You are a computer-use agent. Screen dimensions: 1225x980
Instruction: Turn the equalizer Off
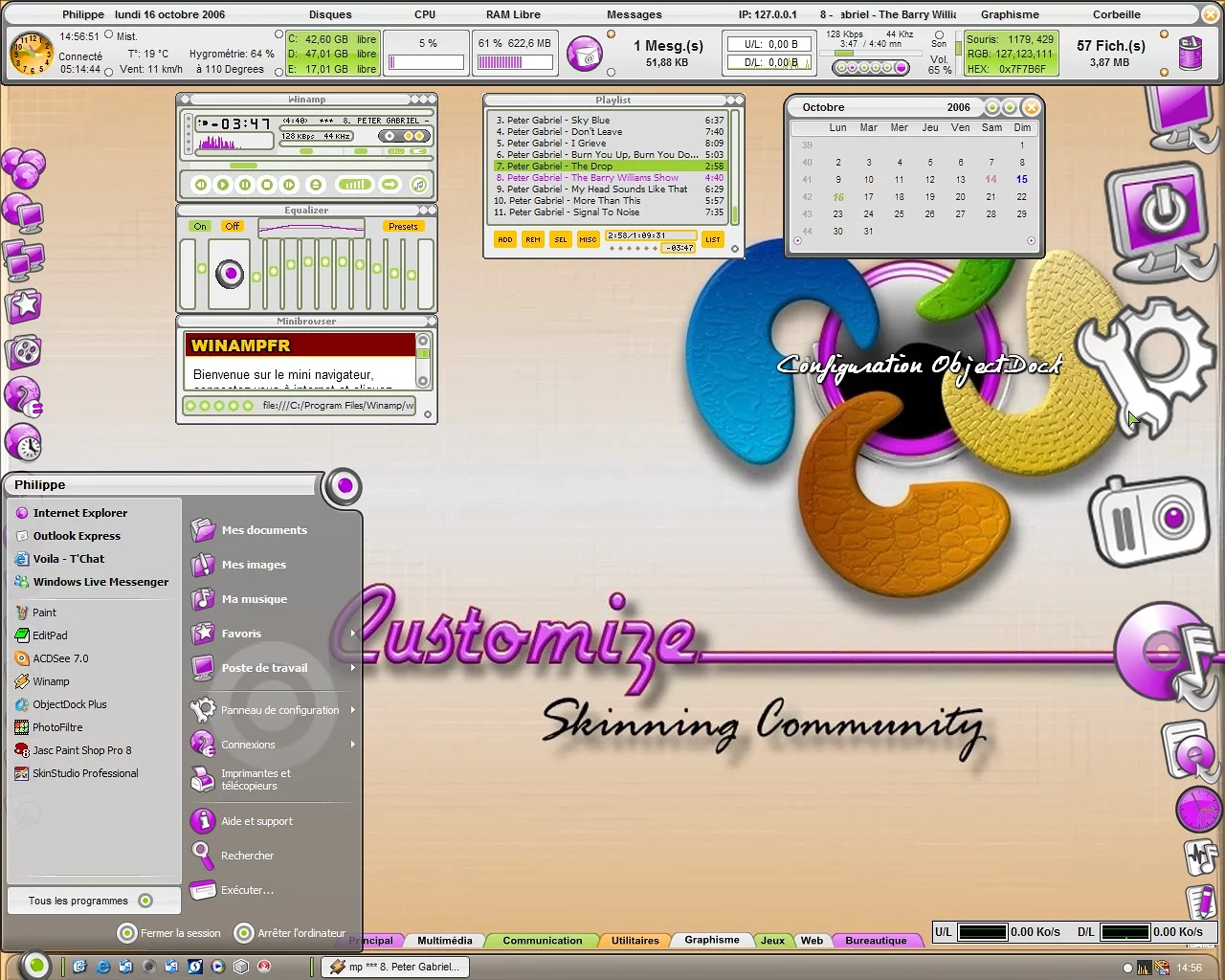coord(232,227)
